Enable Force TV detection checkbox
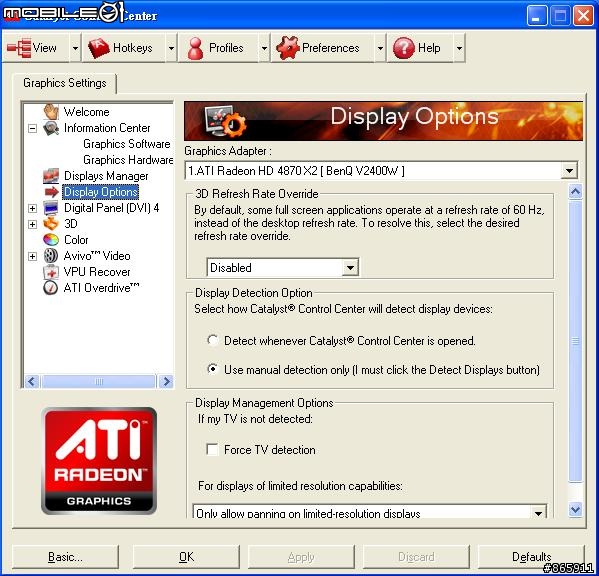This screenshot has height=576, width=599. [x=212, y=449]
